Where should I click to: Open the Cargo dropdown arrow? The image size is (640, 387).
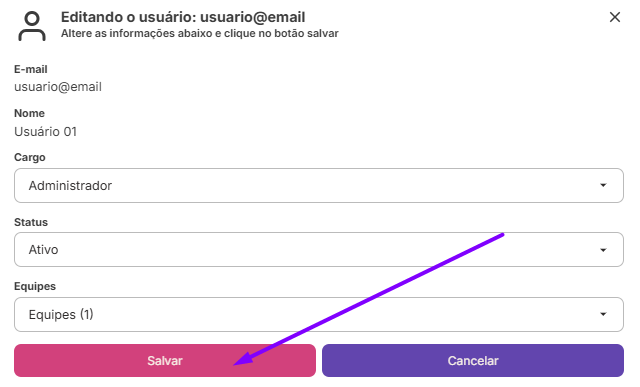(603, 185)
